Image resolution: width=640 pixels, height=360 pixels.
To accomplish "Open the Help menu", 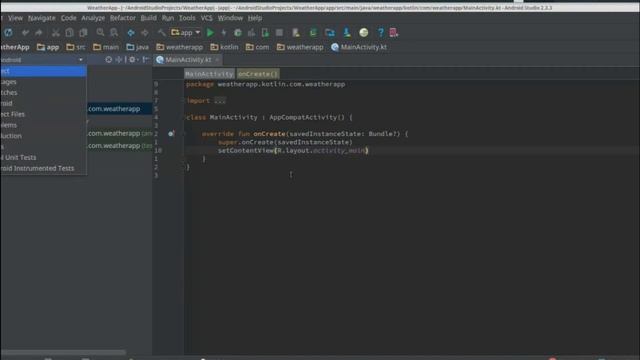I will point(255,18).
